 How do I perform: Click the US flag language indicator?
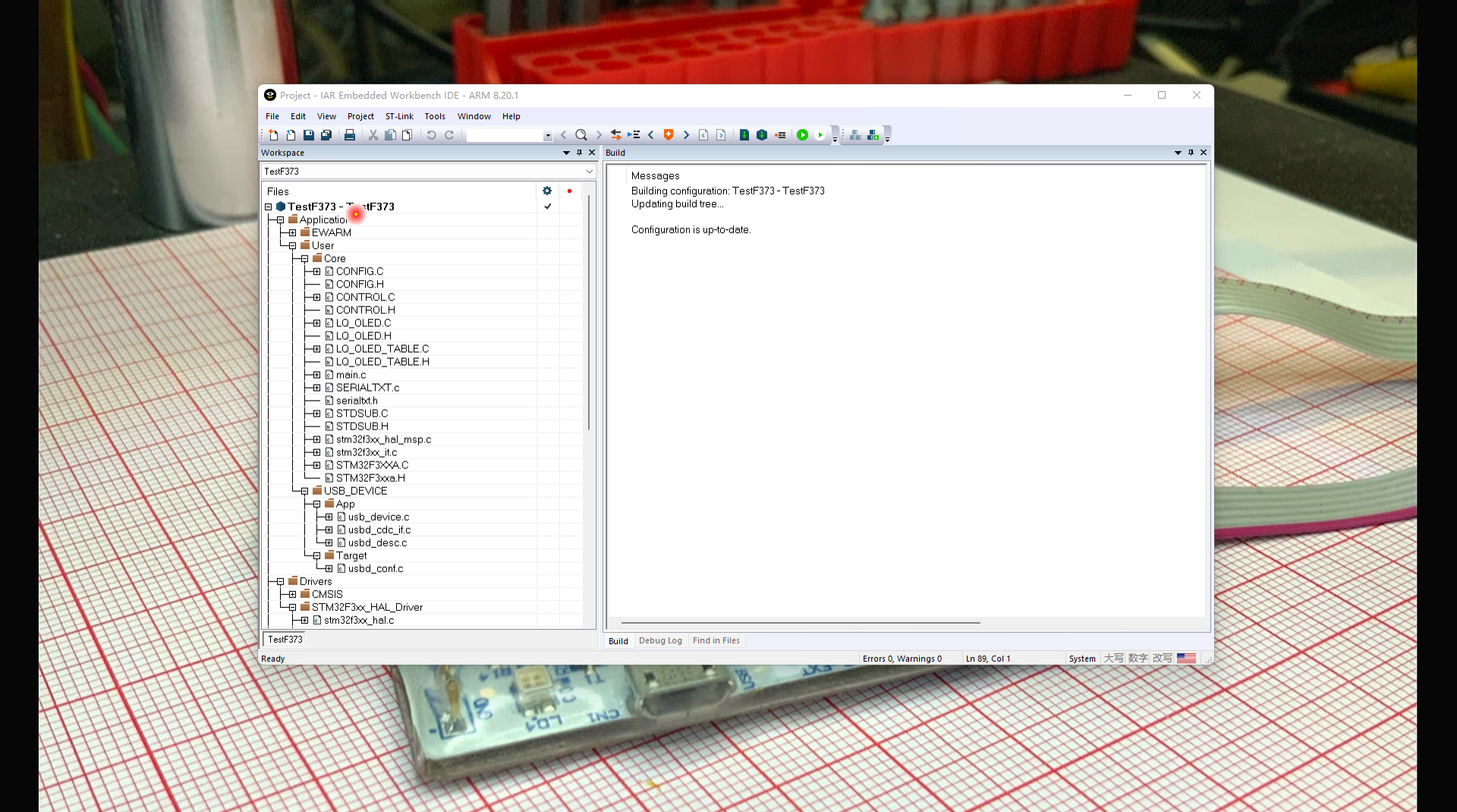[1186, 658]
